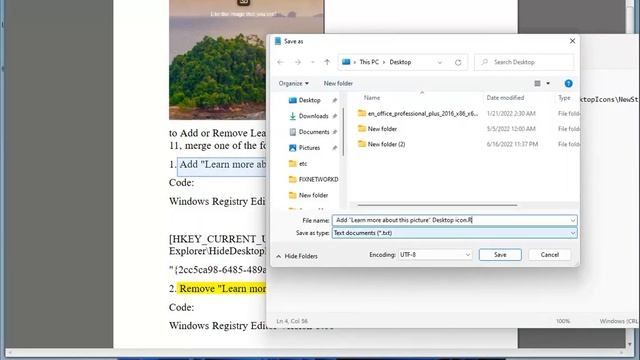Click date 6/16/2022 11:37 PM cell
The width and height of the screenshot is (640, 360).
click(x=512, y=144)
